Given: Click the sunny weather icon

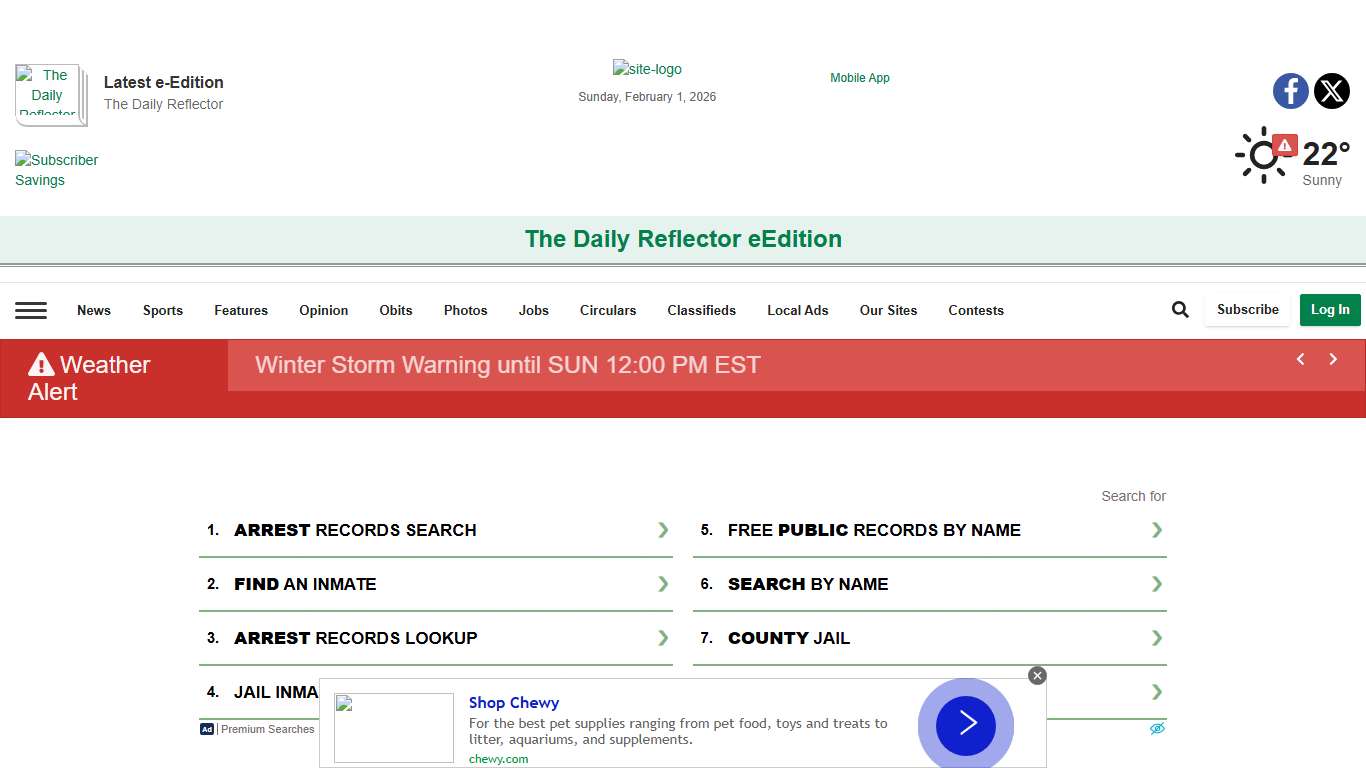Looking at the screenshot, I should pos(1262,156).
